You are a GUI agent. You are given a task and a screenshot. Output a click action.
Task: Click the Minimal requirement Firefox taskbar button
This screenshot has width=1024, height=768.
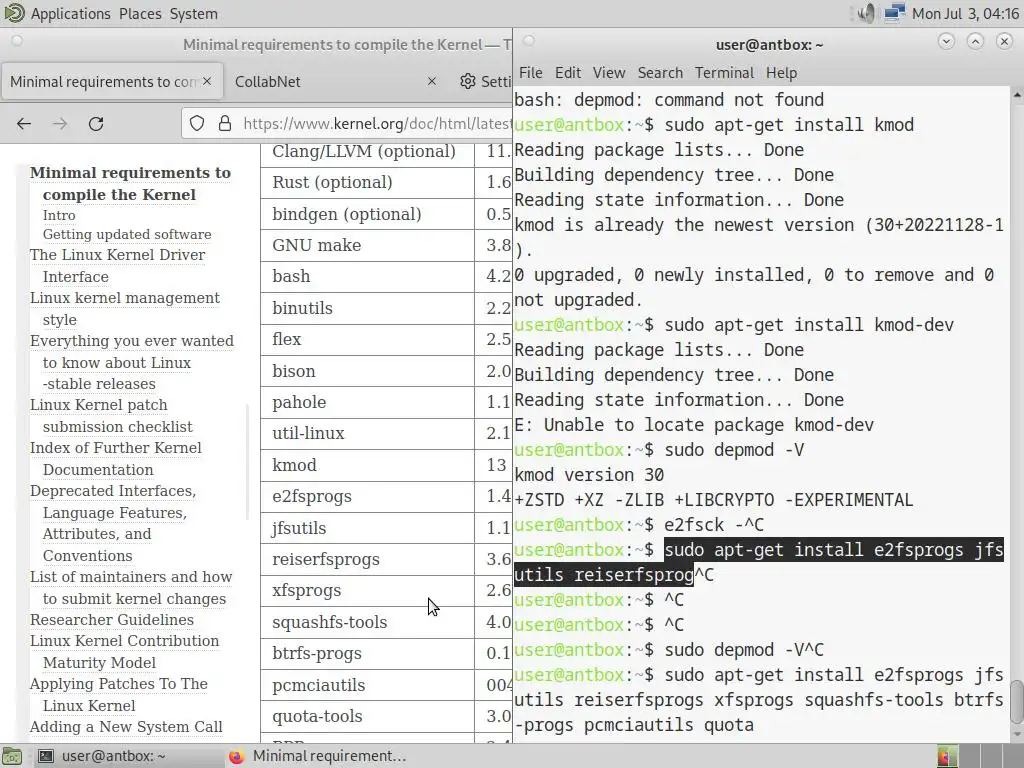coord(320,756)
